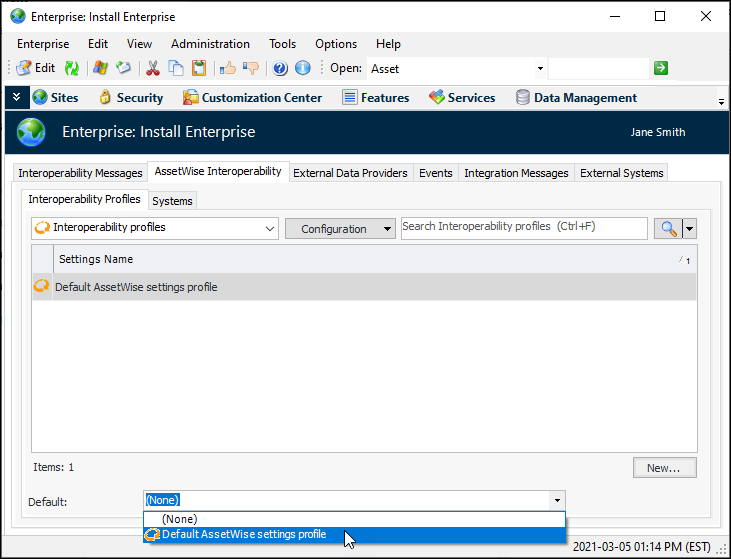This screenshot has width=731, height=559.
Task: Click the send mail envelope icon
Action: pyautogui.click(x=123, y=68)
